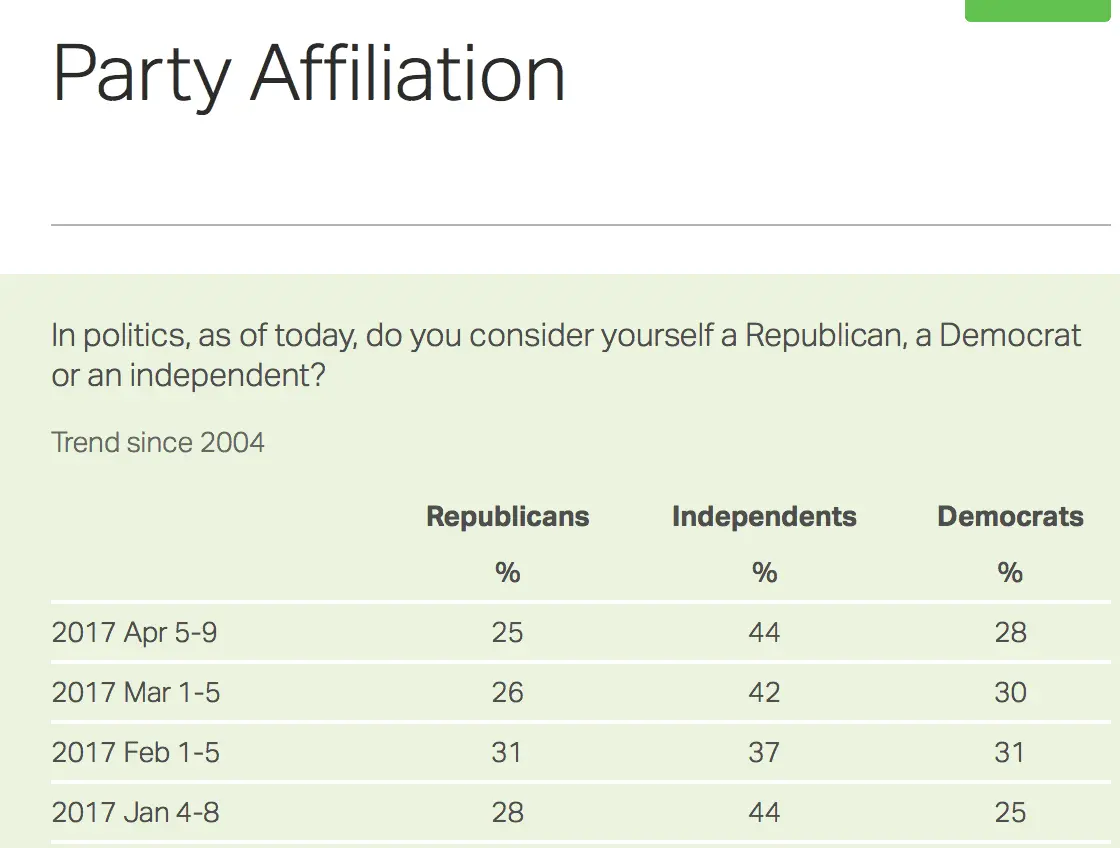Select the Republicans column header

[508, 517]
